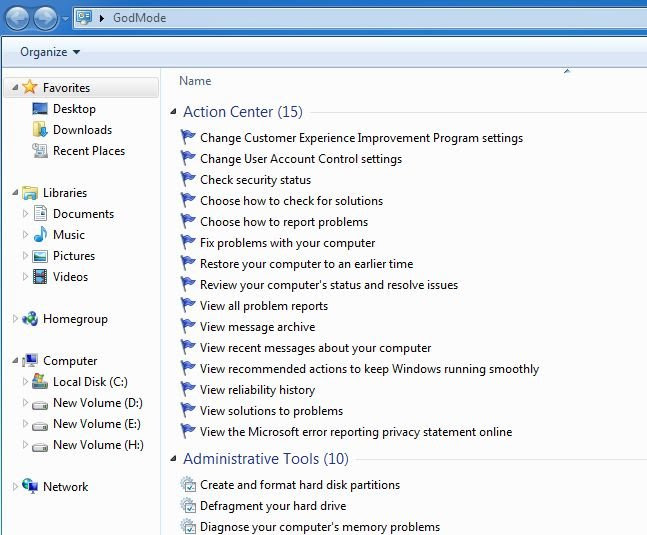Viewport: 647px width, 535px height.
Task: Click icon beside Create and format hard disk partitions
Action: pos(188,484)
